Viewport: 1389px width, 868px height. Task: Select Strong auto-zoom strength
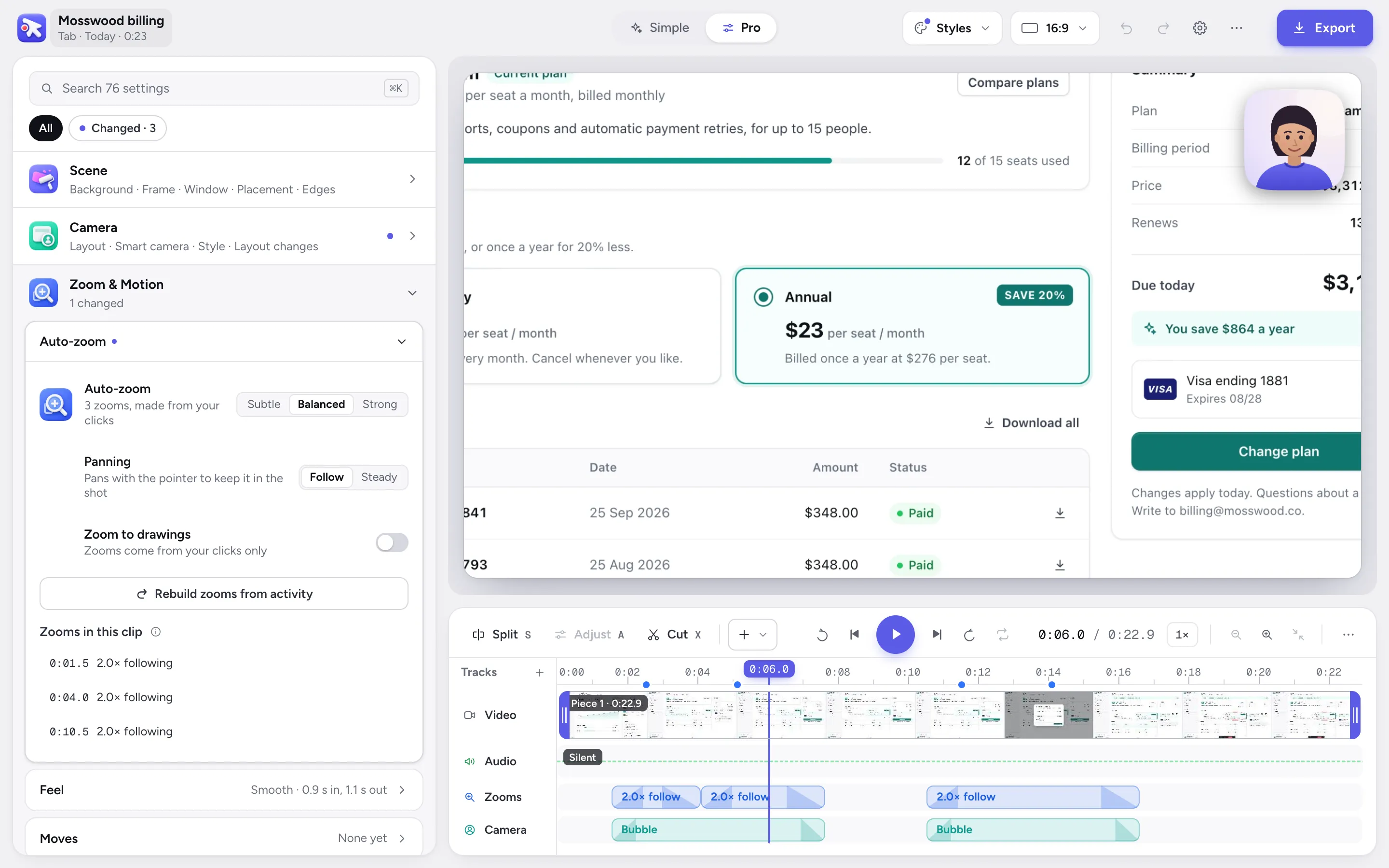click(x=380, y=404)
